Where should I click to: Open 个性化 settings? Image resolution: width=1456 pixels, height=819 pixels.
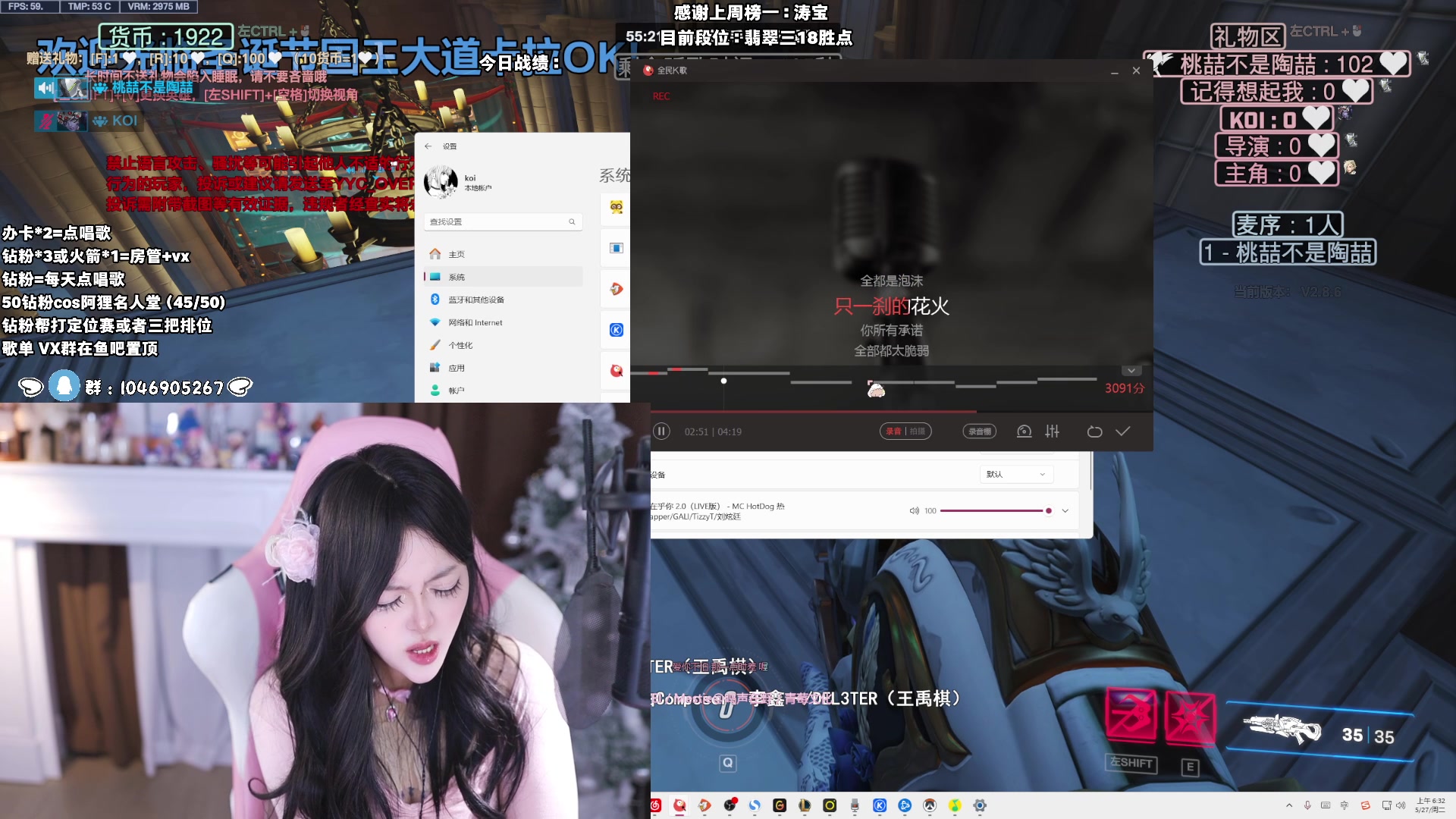click(x=503, y=346)
